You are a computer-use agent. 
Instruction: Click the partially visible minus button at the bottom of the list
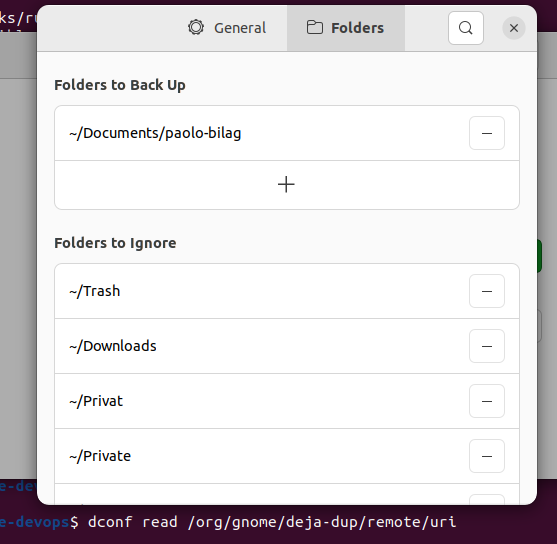coord(487,499)
